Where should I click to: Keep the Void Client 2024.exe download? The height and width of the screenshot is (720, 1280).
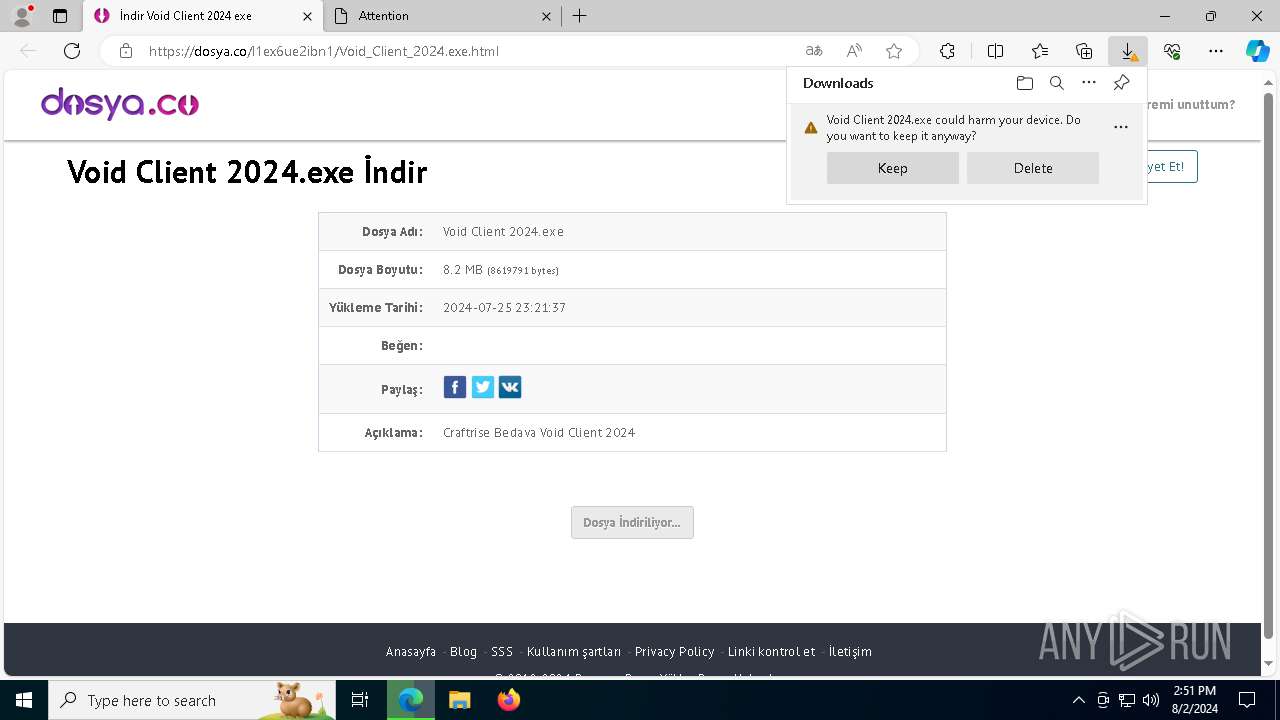pos(893,168)
